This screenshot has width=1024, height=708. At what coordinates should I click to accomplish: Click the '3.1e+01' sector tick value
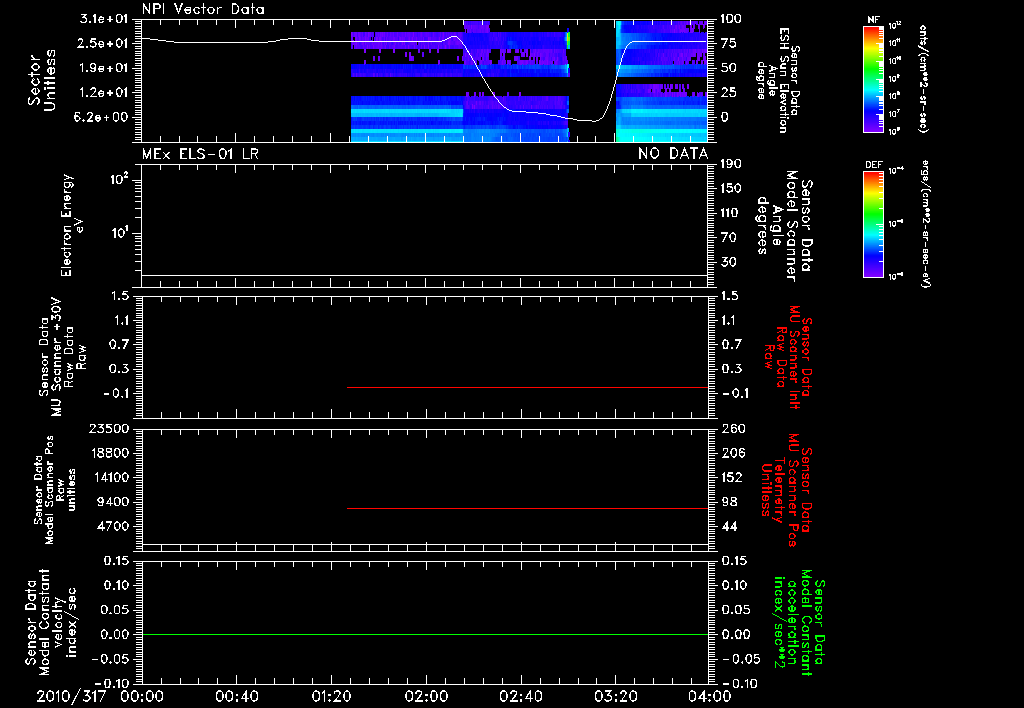point(103,19)
